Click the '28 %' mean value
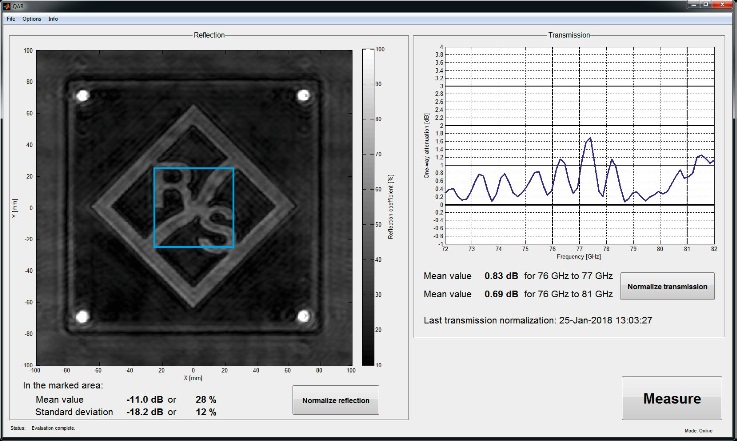 [x=206, y=399]
